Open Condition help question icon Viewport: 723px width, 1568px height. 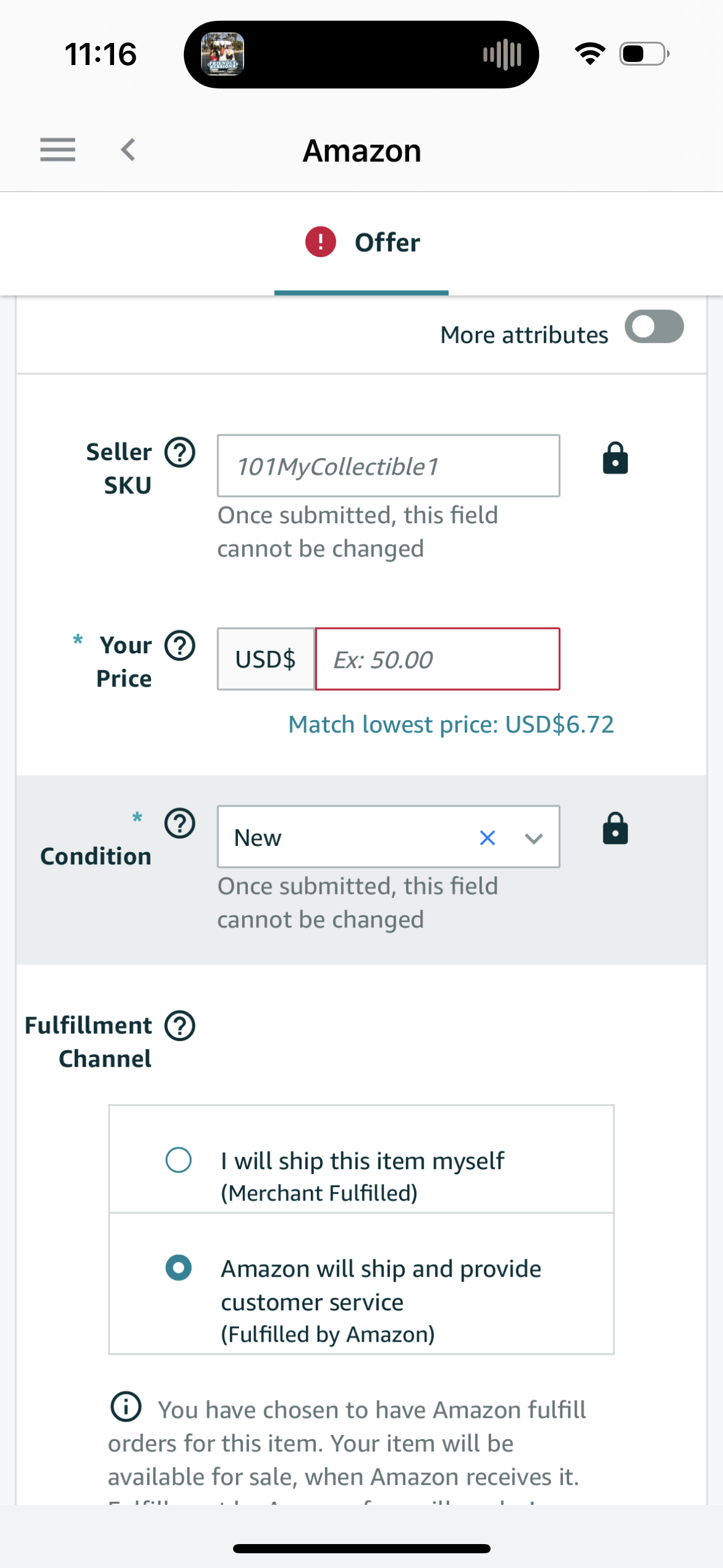pos(180,823)
